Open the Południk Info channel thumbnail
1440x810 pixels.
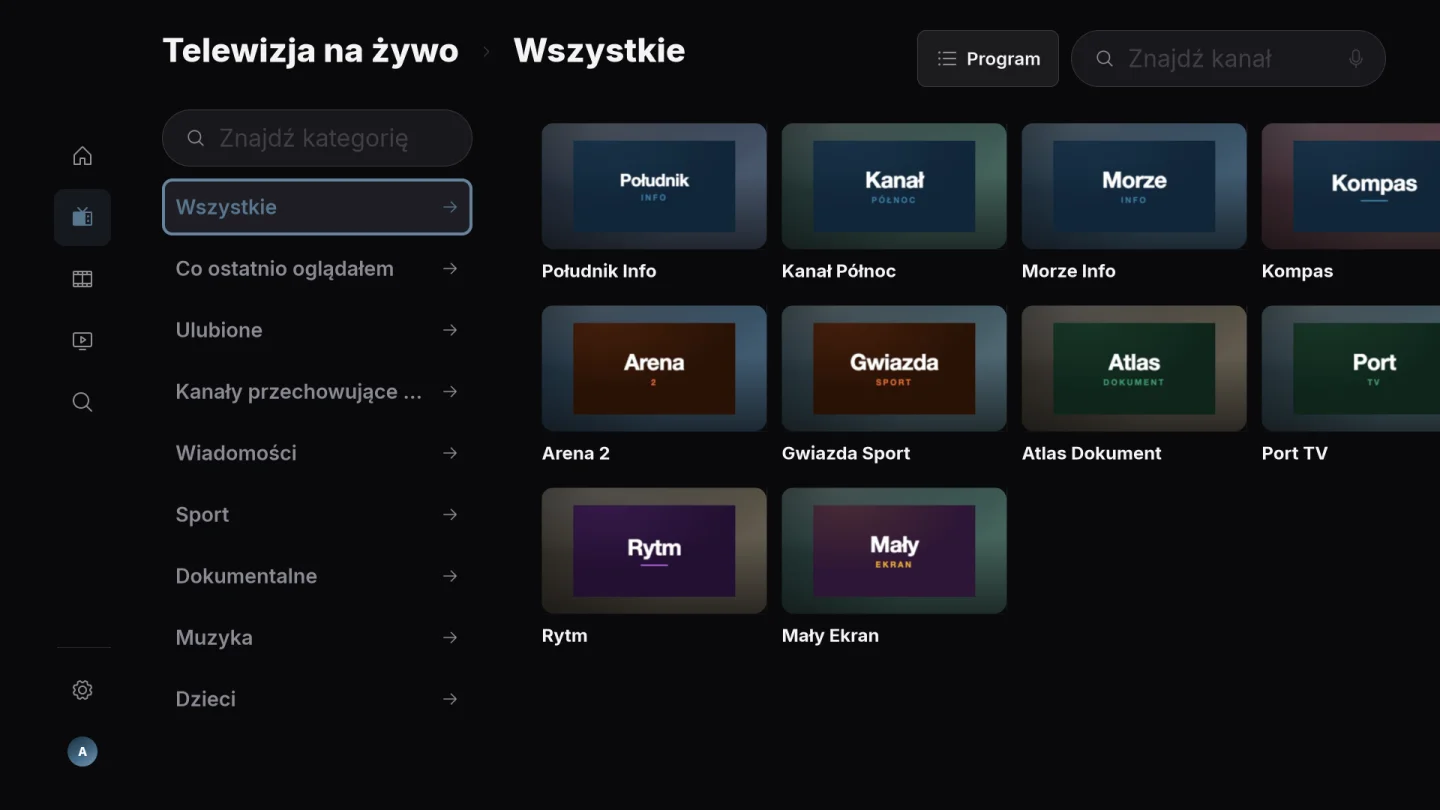click(x=654, y=186)
